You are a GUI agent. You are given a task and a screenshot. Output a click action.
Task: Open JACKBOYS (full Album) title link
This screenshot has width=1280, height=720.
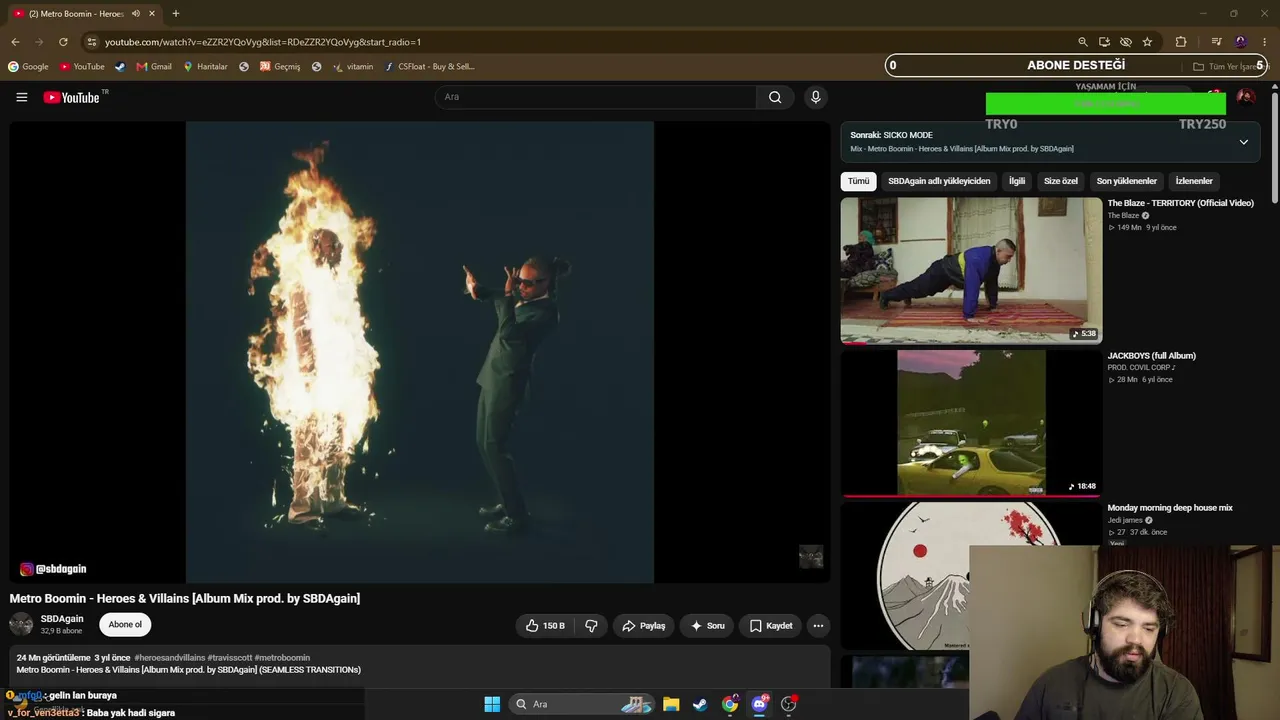tap(1151, 356)
